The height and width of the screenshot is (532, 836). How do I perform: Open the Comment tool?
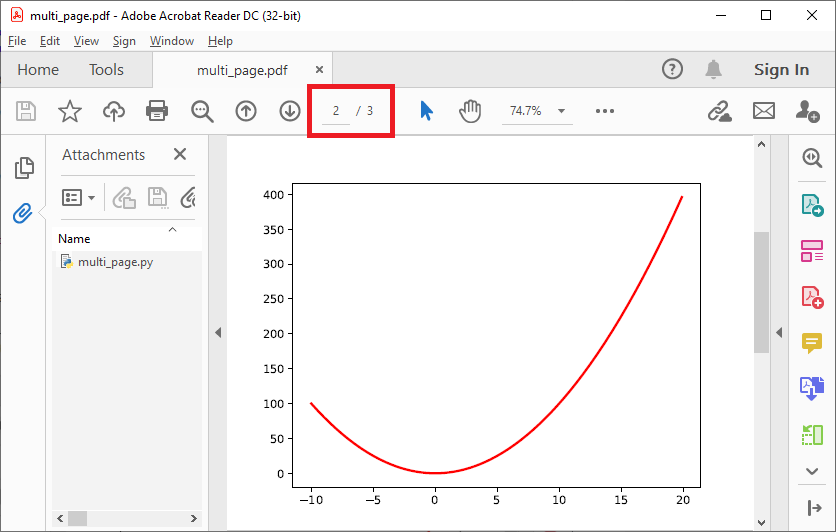(x=812, y=343)
